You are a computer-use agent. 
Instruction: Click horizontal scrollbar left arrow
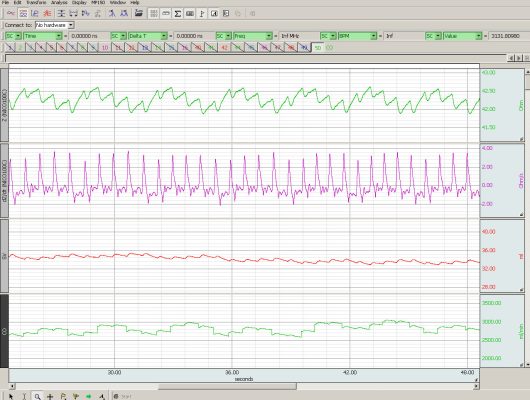pyautogui.click(x=12, y=386)
